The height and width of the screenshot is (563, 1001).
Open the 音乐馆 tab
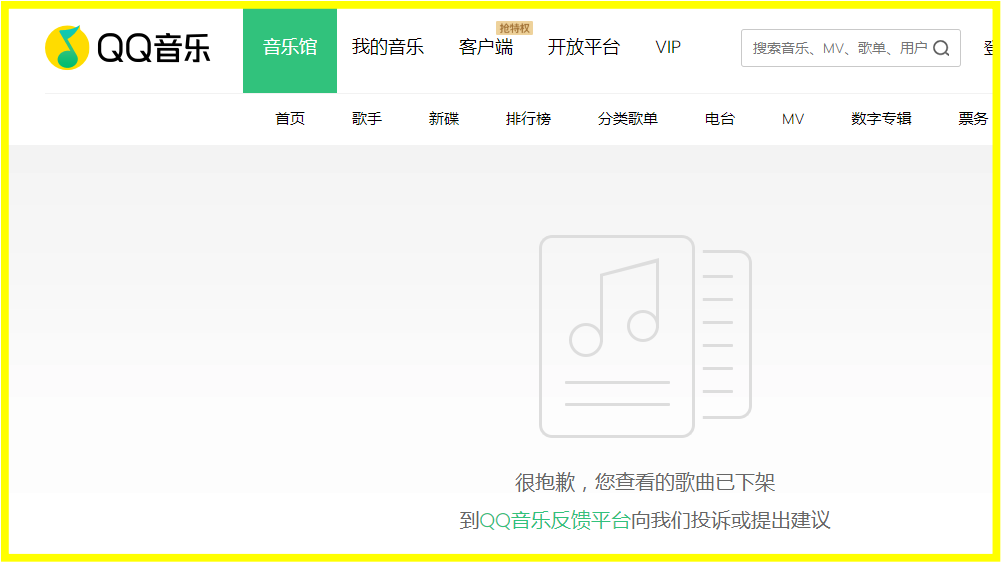coord(290,50)
